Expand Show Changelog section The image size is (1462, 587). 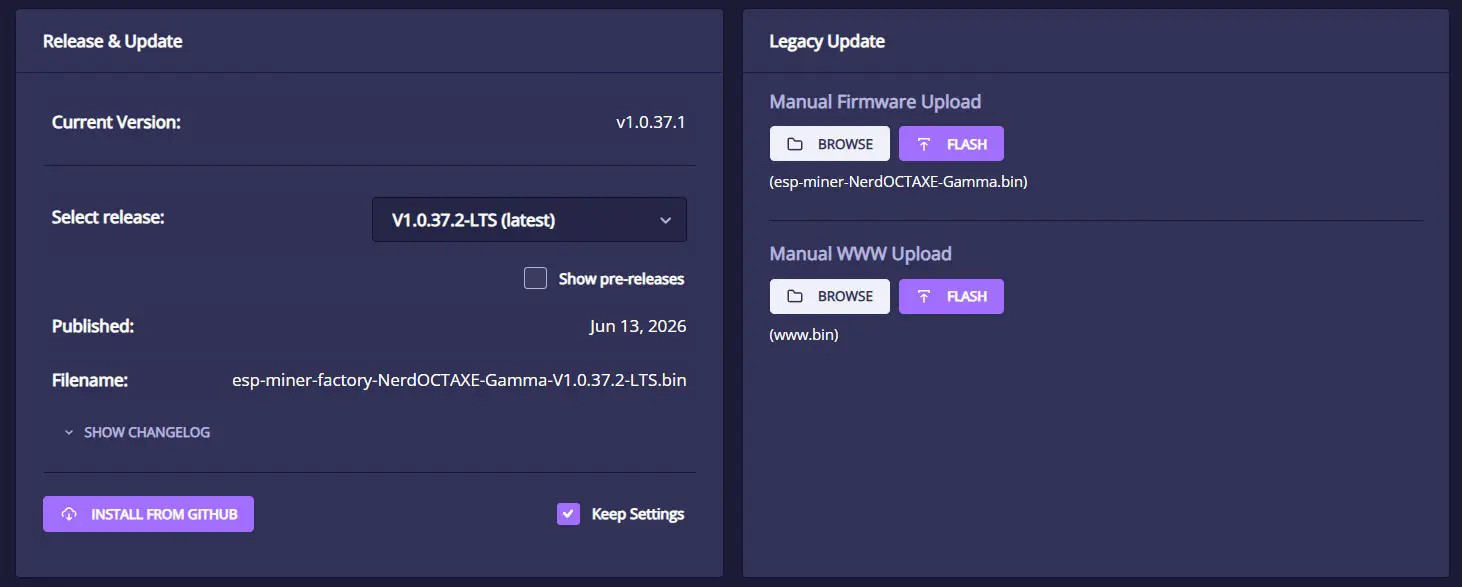point(137,432)
